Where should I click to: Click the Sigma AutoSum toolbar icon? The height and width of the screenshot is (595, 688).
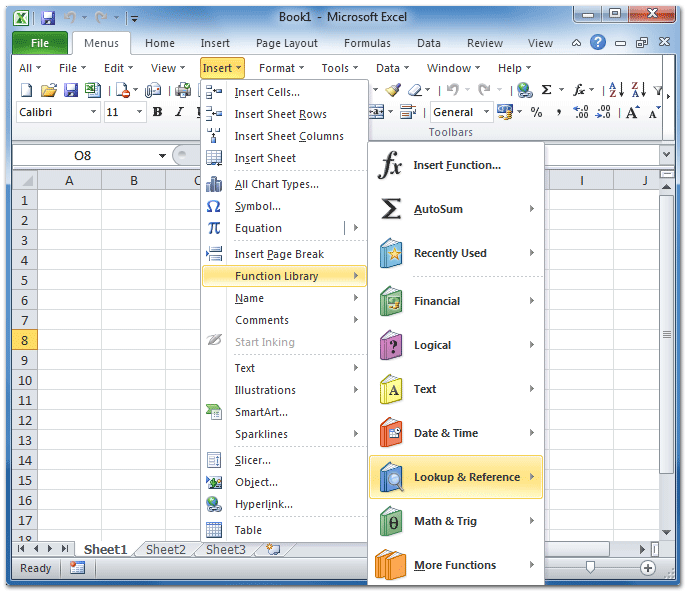[546, 90]
